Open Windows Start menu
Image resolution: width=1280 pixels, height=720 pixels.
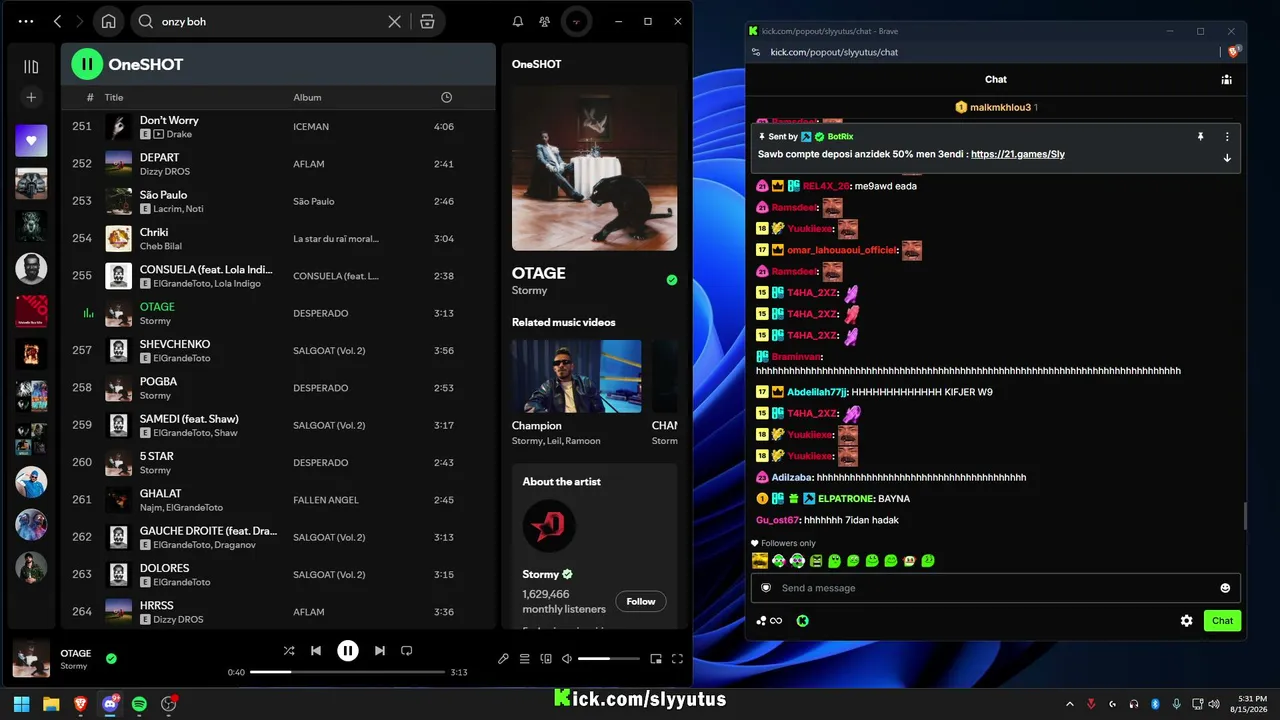pos(21,704)
